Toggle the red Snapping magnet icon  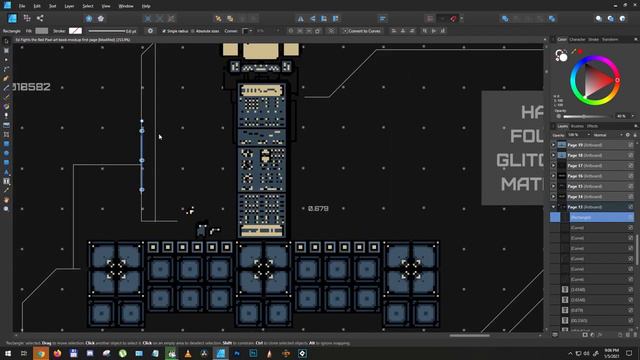point(453,19)
